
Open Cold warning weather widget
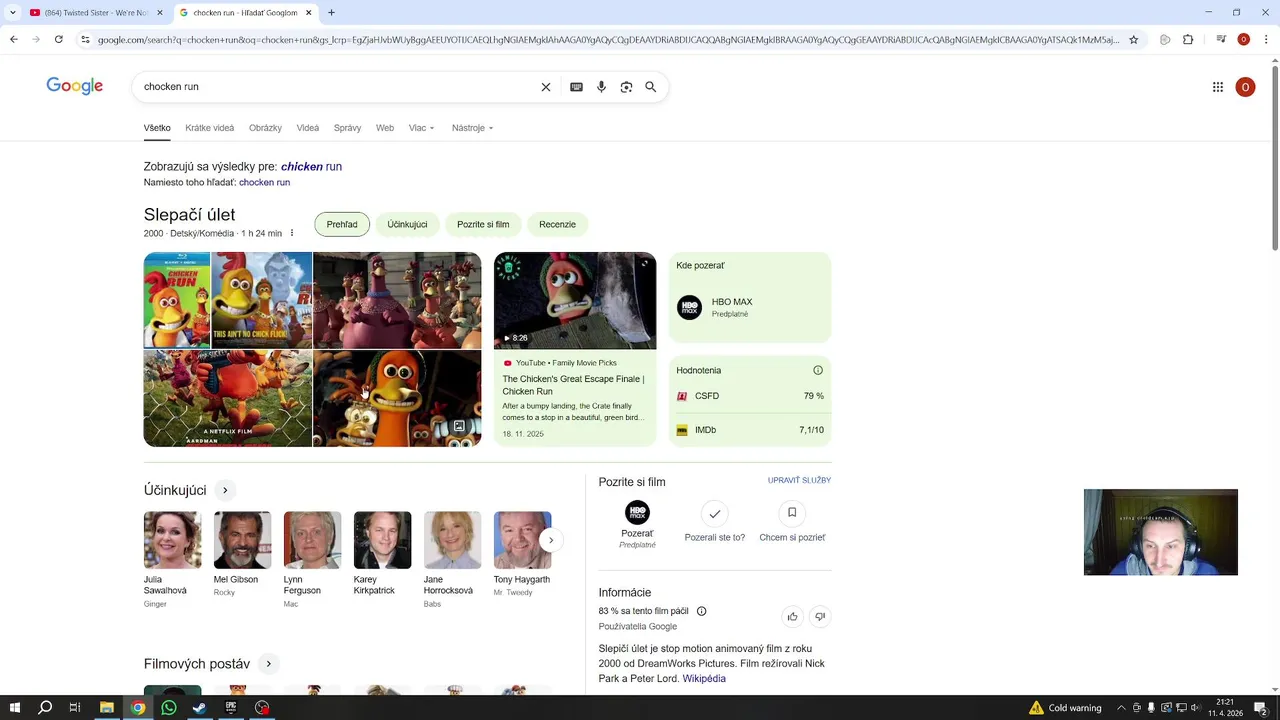(1065, 708)
